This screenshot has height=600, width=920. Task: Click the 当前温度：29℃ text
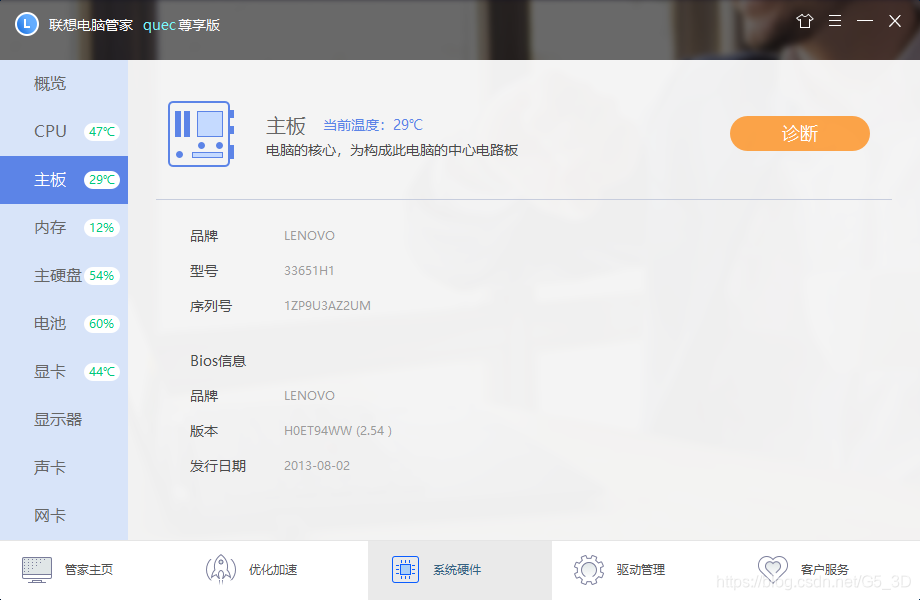[373, 125]
